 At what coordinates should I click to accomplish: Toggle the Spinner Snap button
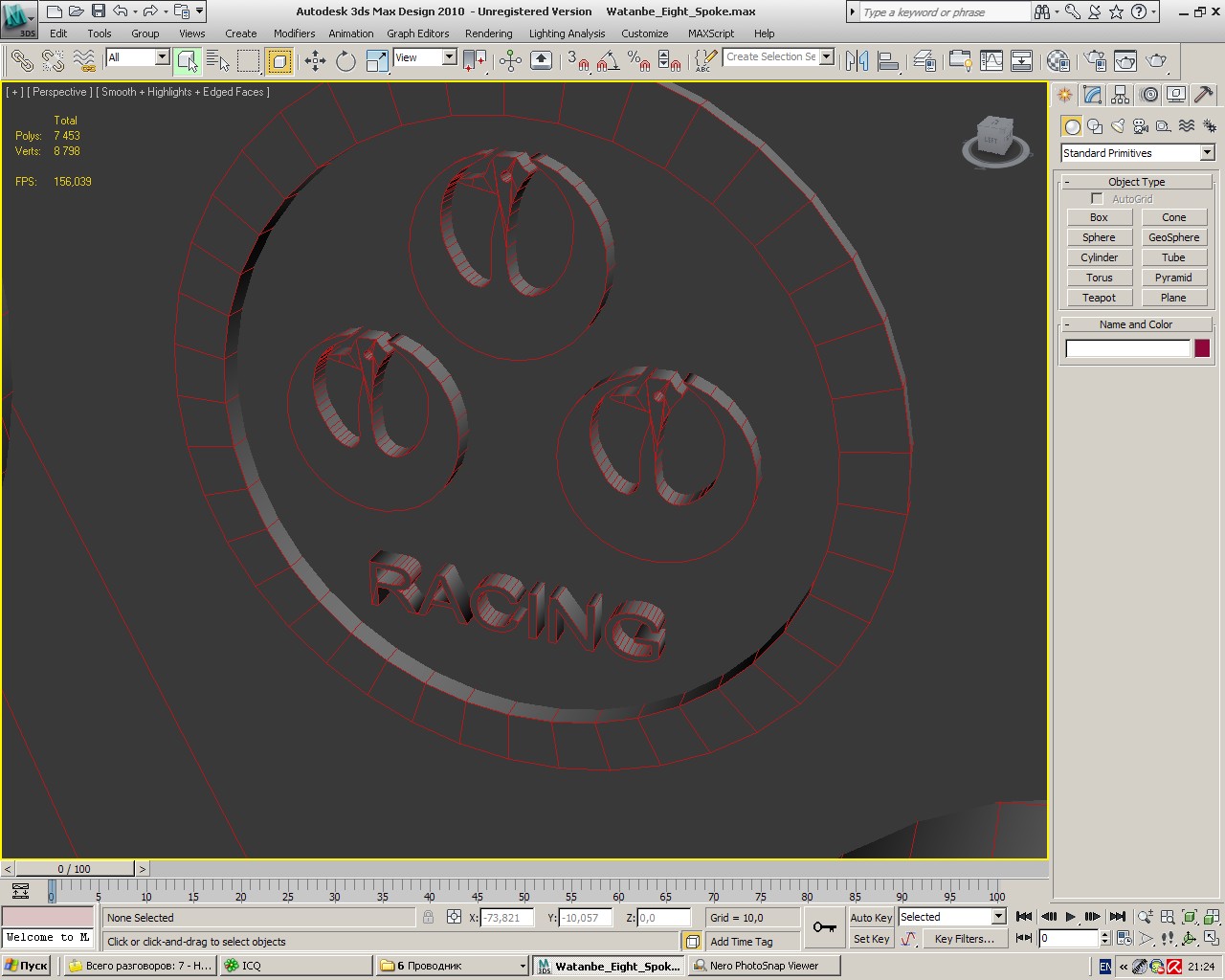(x=670, y=61)
